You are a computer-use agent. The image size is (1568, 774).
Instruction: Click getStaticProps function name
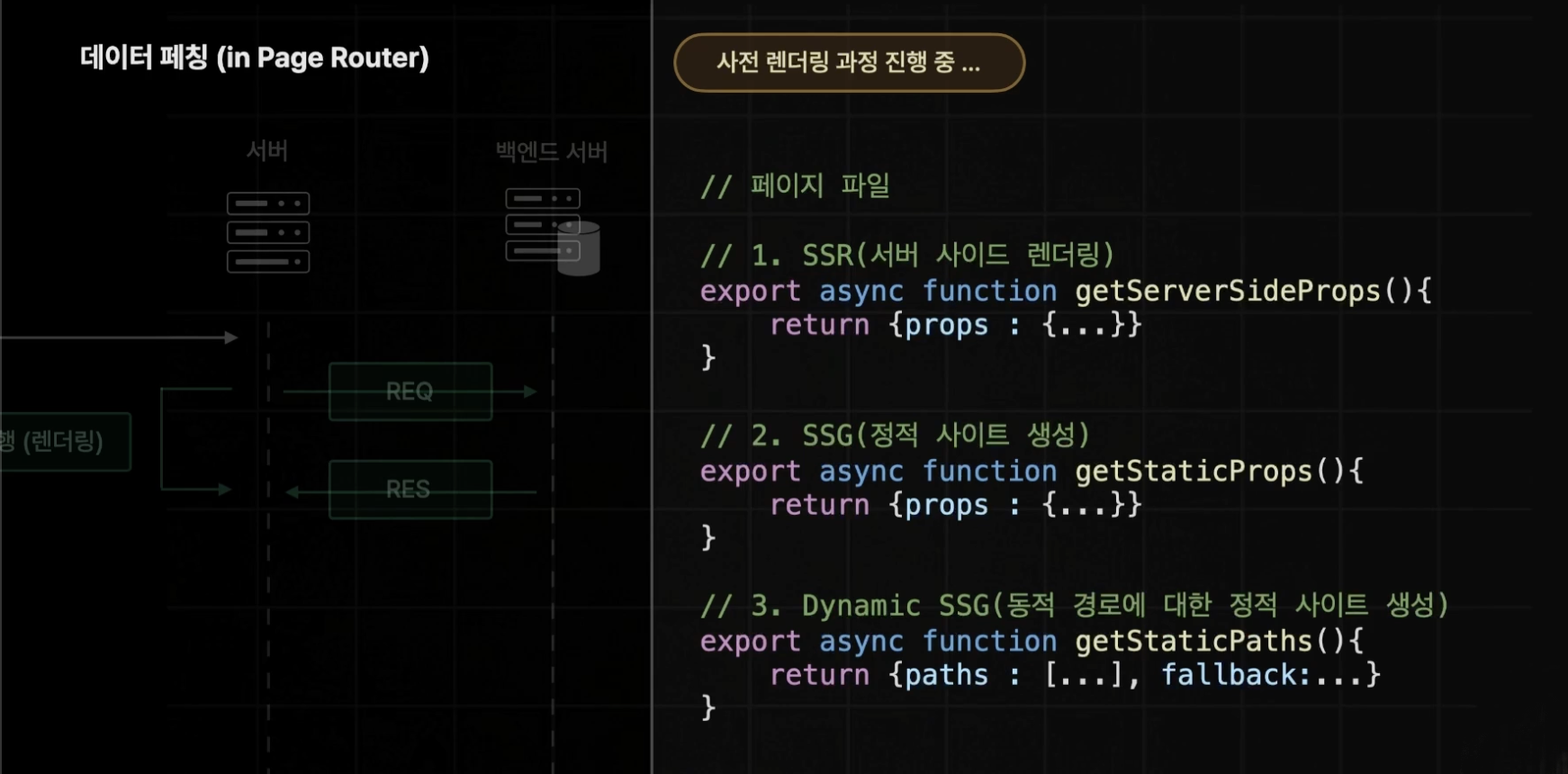[x=1194, y=471]
